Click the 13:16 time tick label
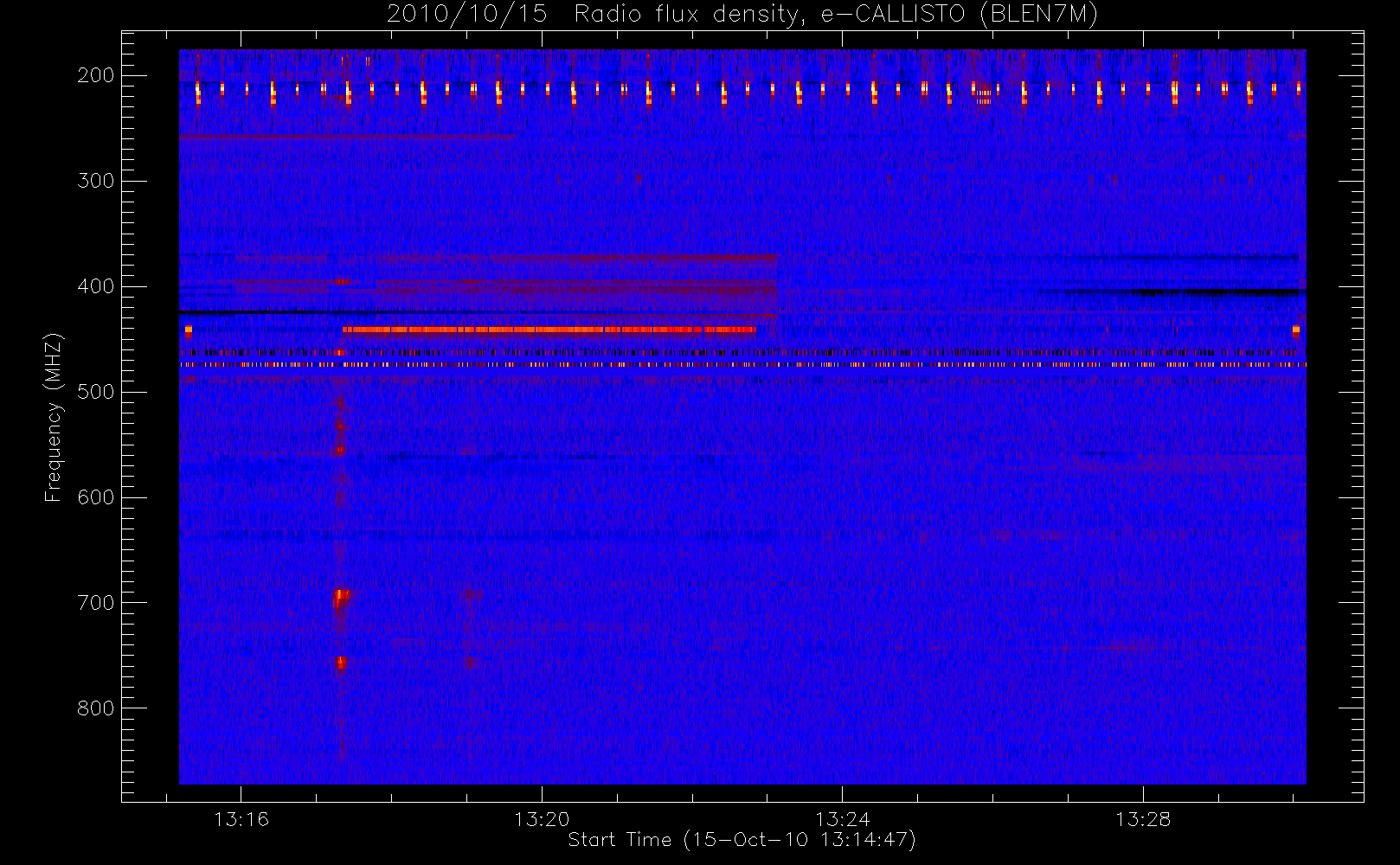Image resolution: width=1400 pixels, height=865 pixels. coord(241,819)
